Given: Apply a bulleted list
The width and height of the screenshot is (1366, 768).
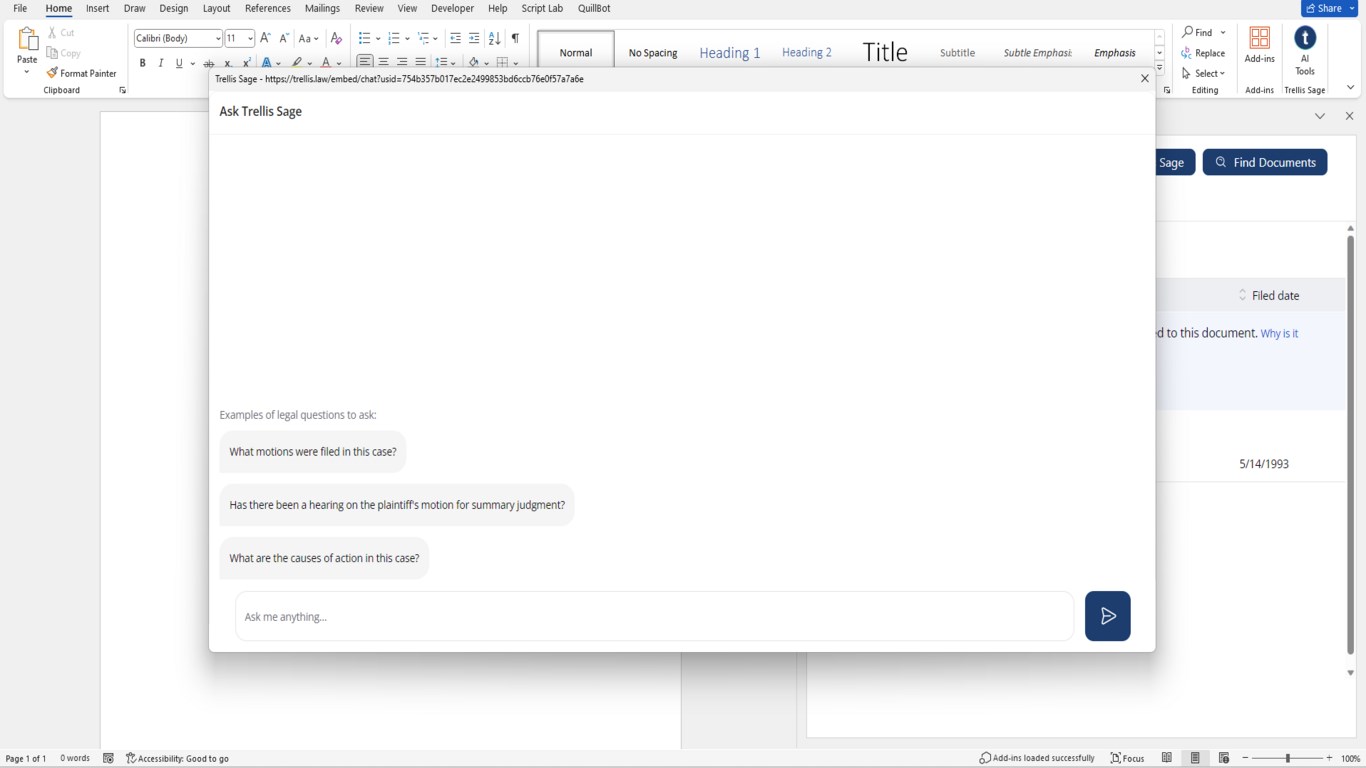Looking at the screenshot, I should click(364, 38).
